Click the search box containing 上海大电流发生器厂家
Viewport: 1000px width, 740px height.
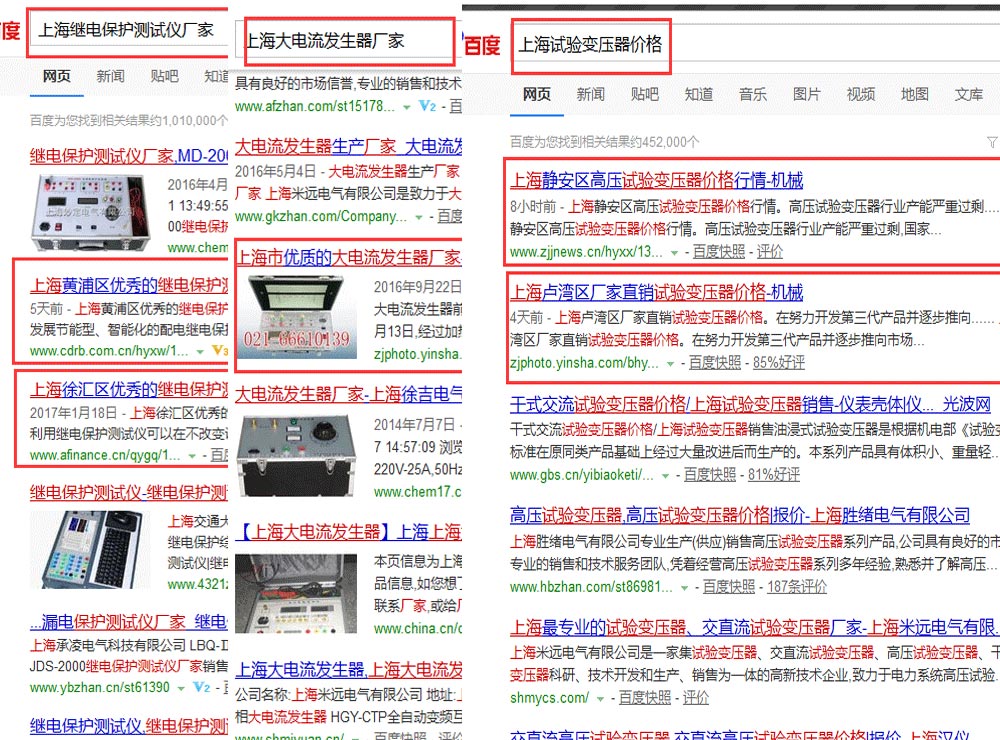click(349, 41)
